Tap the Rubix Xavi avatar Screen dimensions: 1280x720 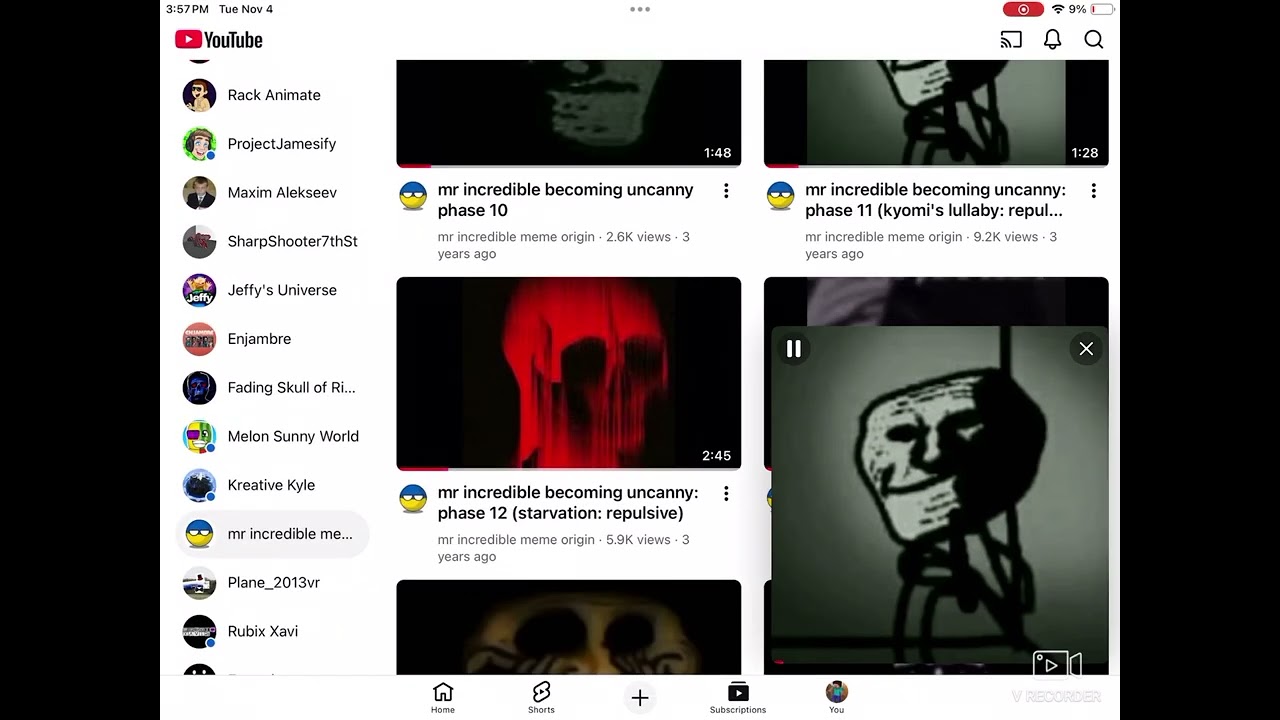(x=199, y=631)
